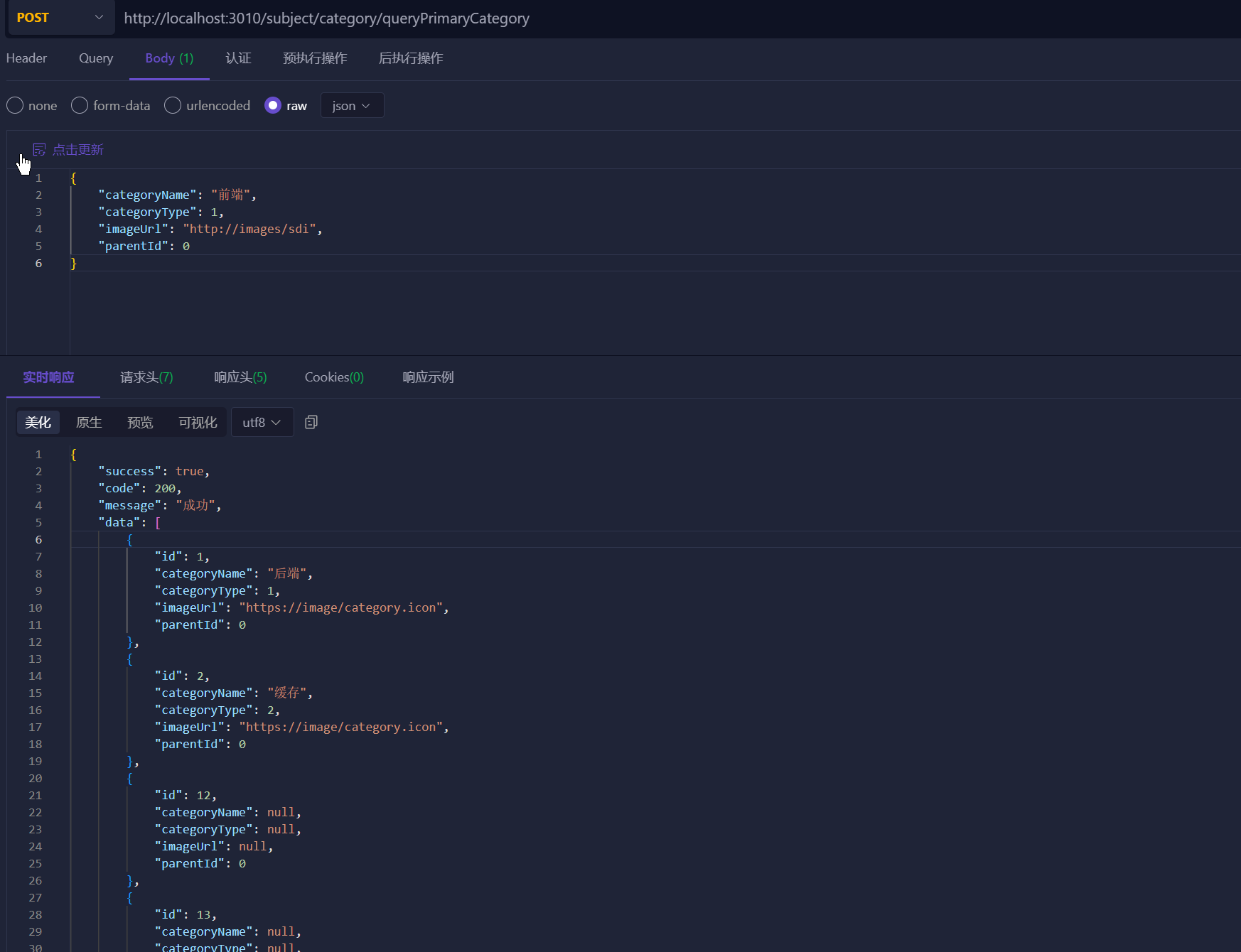The height and width of the screenshot is (952, 1241).
Task: Select the urlencoded radio button
Action: pos(173,106)
